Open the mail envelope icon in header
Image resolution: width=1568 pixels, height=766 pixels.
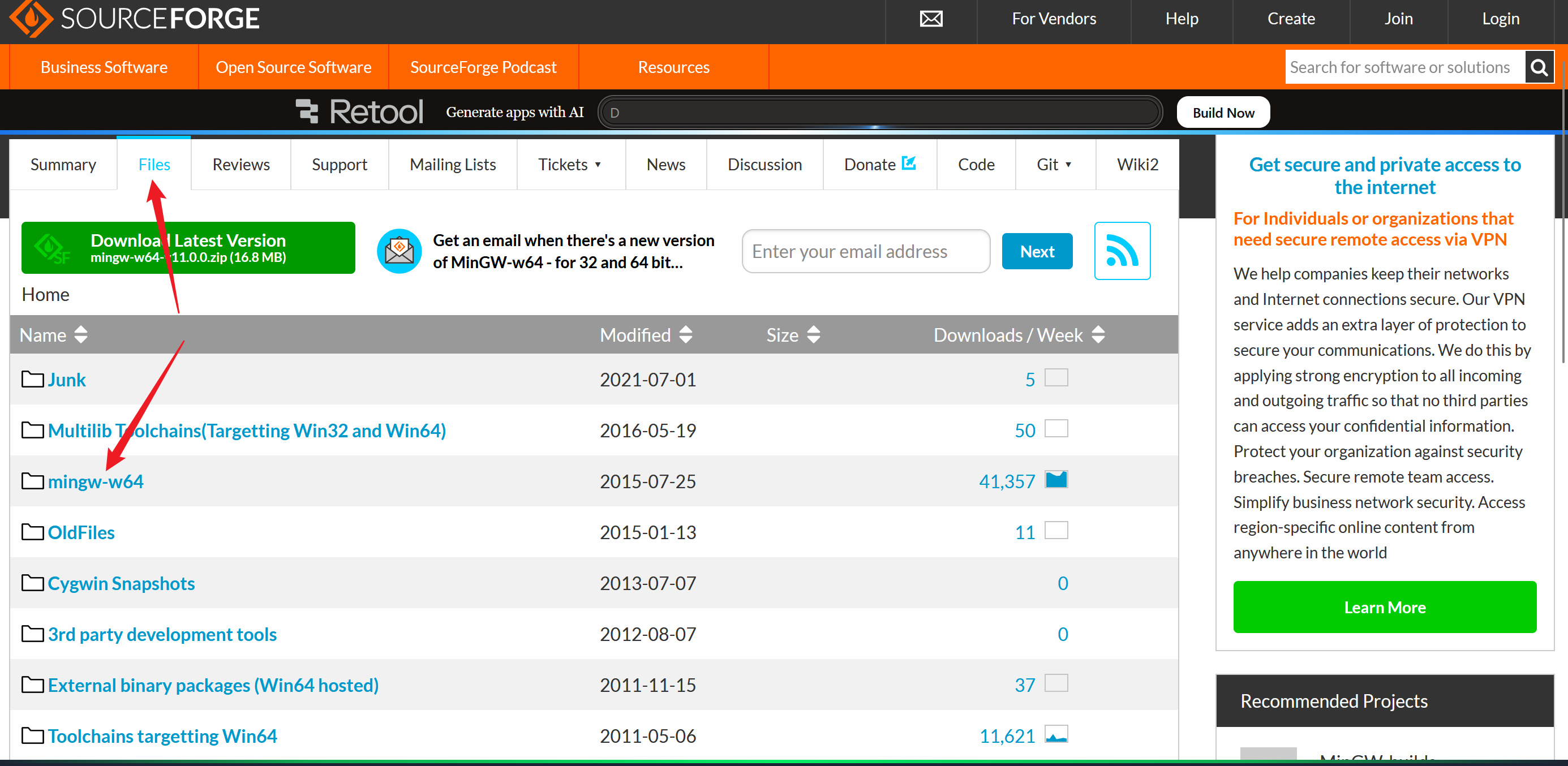[x=931, y=19]
